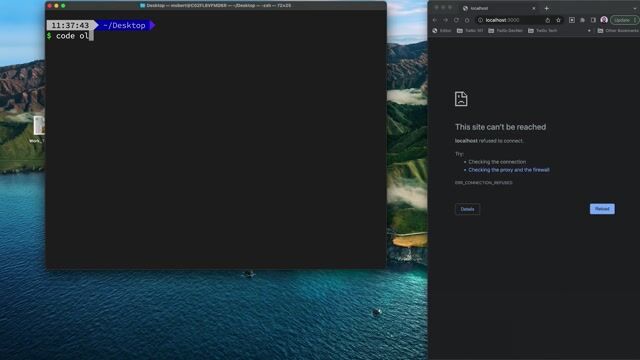The height and width of the screenshot is (360, 640).
Task: Click the blue Reload button
Action: point(602,209)
